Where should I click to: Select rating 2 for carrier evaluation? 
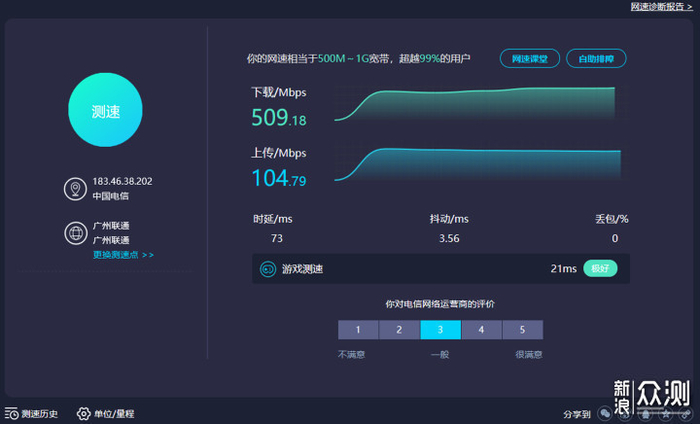pos(398,330)
